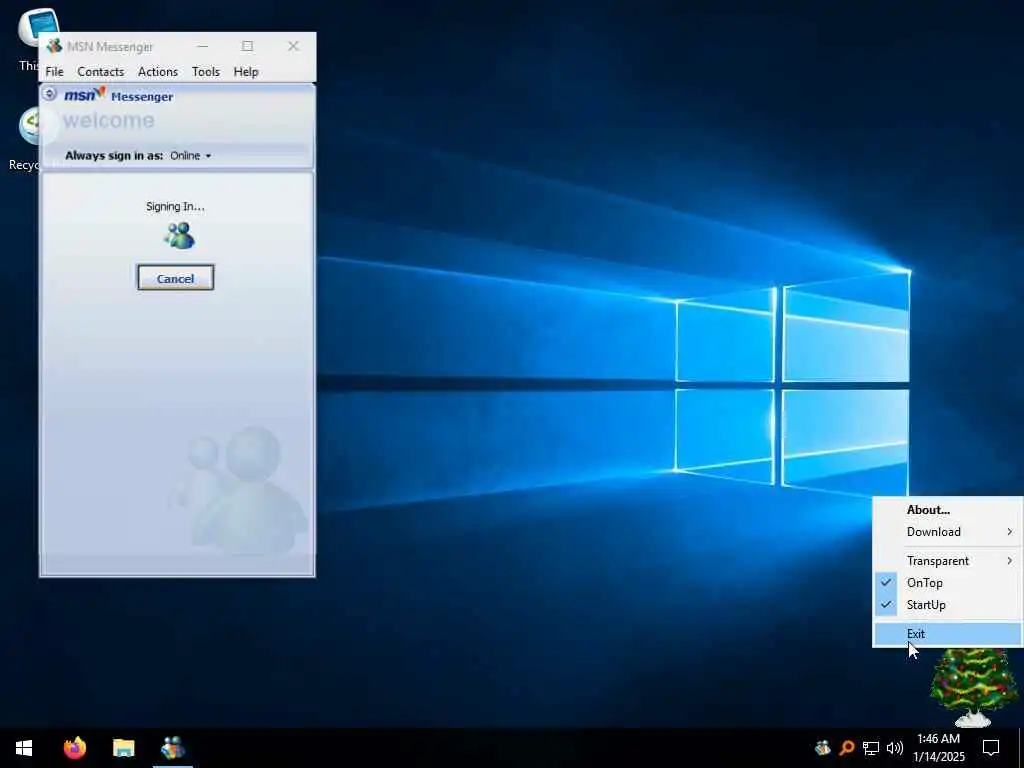The height and width of the screenshot is (768, 1024).
Task: Click the Signing In... status text
Action: [175, 206]
